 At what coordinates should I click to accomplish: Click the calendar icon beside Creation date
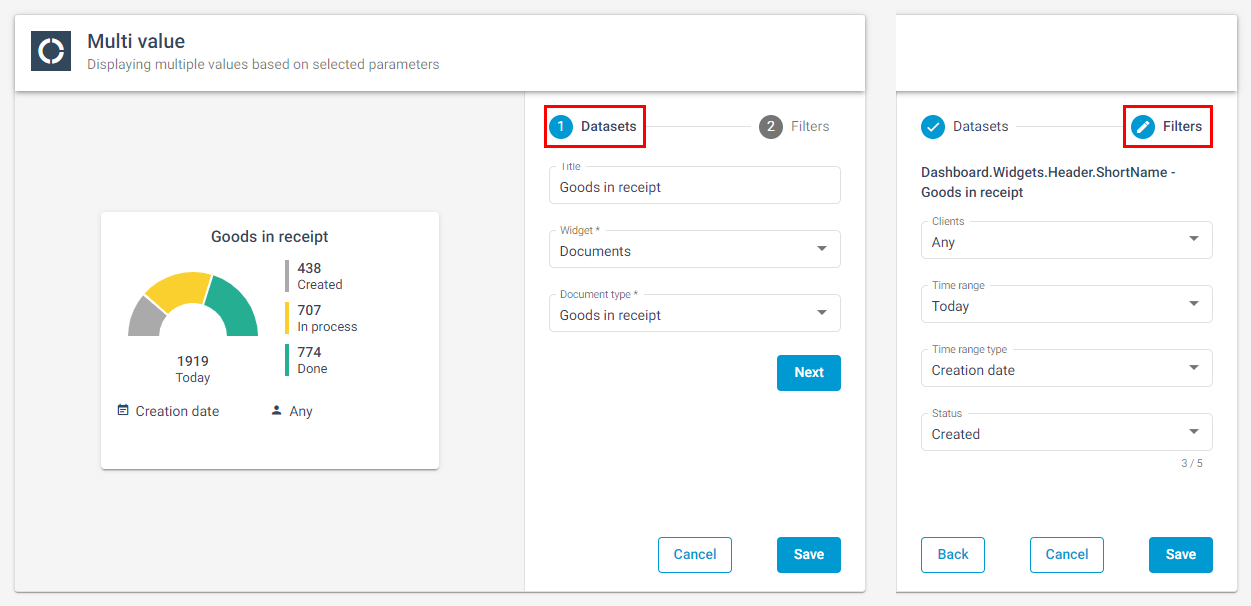(123, 410)
